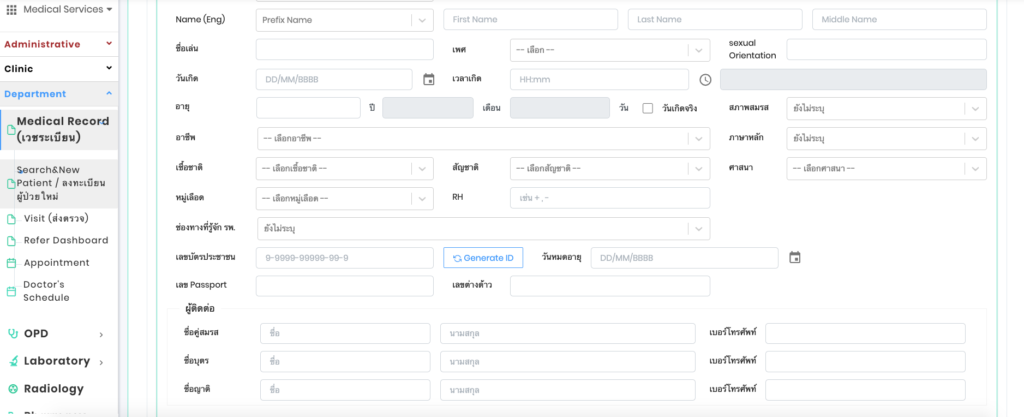The image size is (1024, 417).
Task: Open the birth date calendar picker icon
Action: (x=429, y=79)
